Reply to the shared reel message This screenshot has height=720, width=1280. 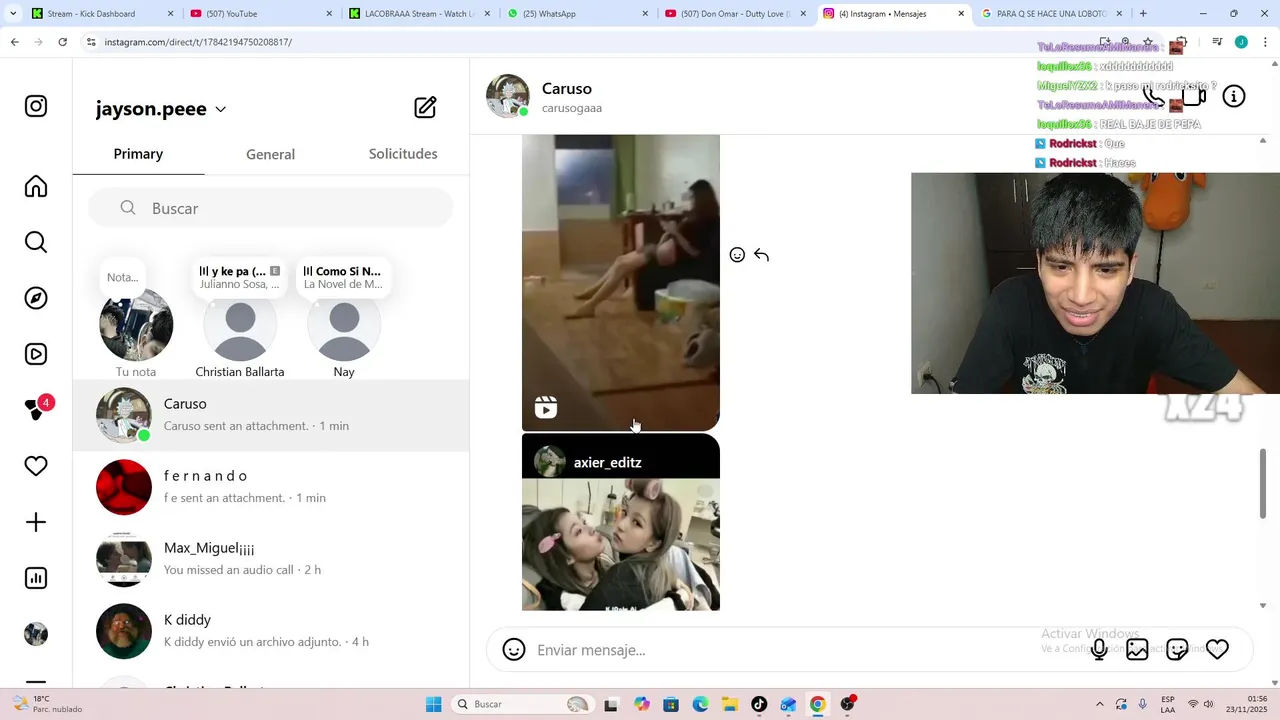tap(761, 255)
